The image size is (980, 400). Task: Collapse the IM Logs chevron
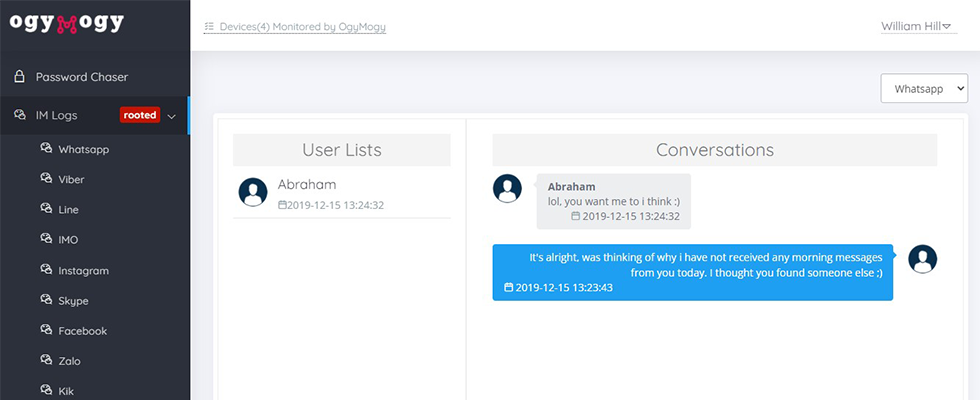coord(172,116)
